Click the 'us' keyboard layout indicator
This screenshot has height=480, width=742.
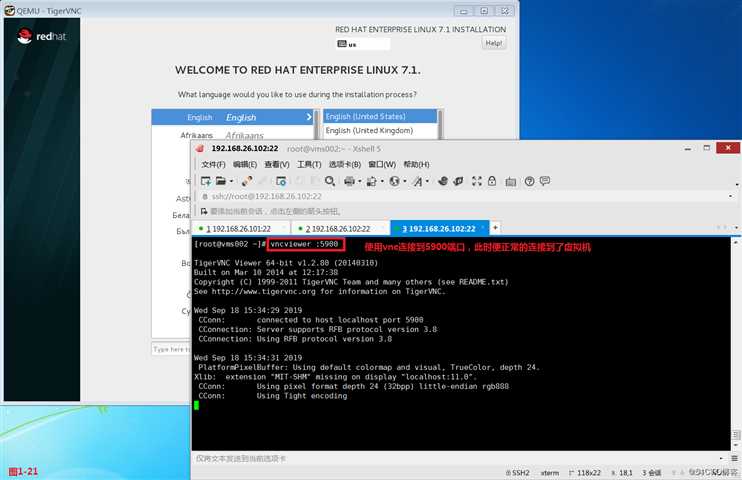[x=363, y=44]
